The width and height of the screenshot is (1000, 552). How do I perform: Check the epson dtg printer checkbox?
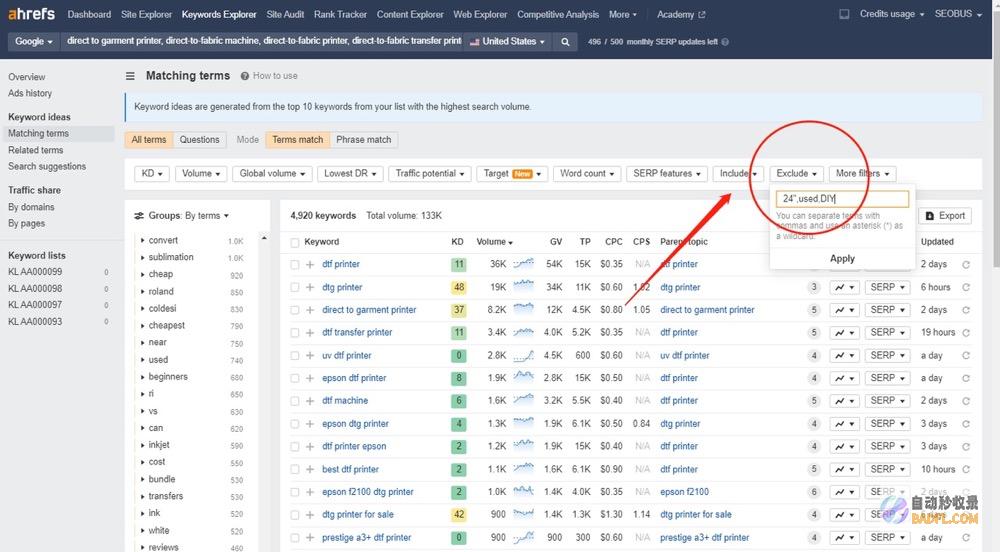tap(295, 424)
